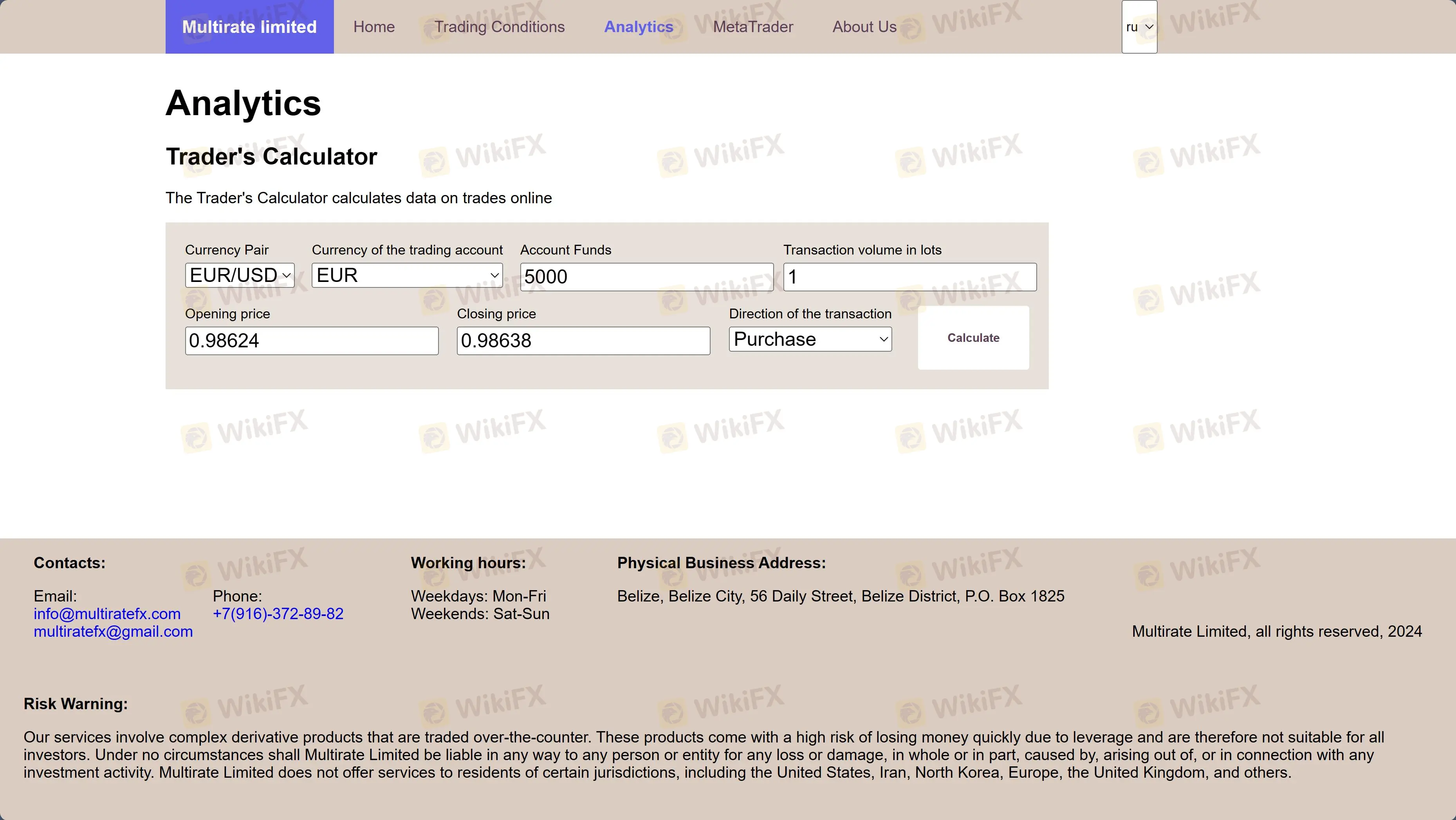Open the Home page from the navigation
1456x820 pixels.
click(373, 27)
